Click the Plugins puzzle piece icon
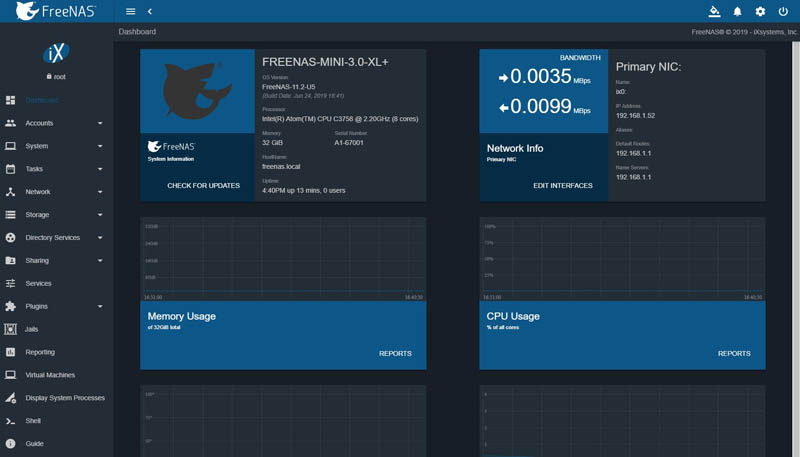Image resolution: width=800 pixels, height=457 pixels. click(x=10, y=306)
